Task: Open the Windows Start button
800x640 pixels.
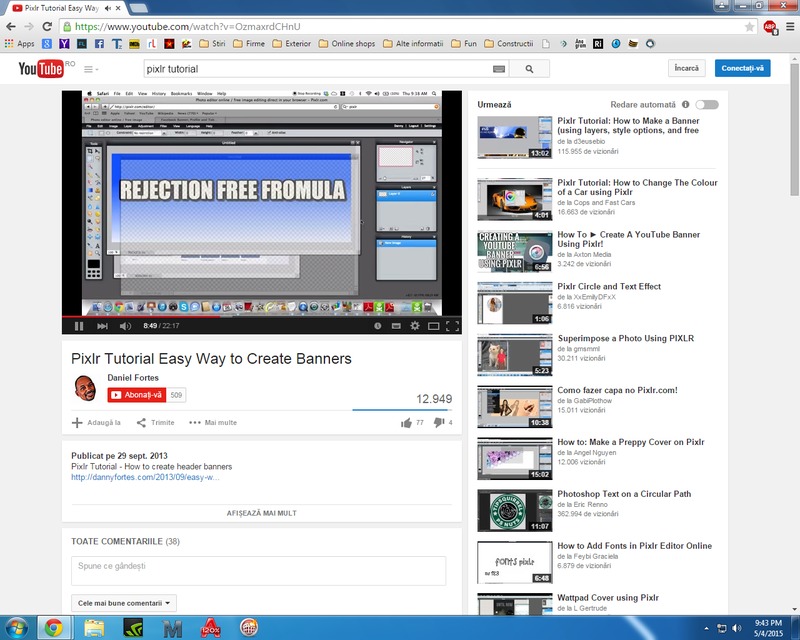Action: pyautogui.click(x=16, y=628)
